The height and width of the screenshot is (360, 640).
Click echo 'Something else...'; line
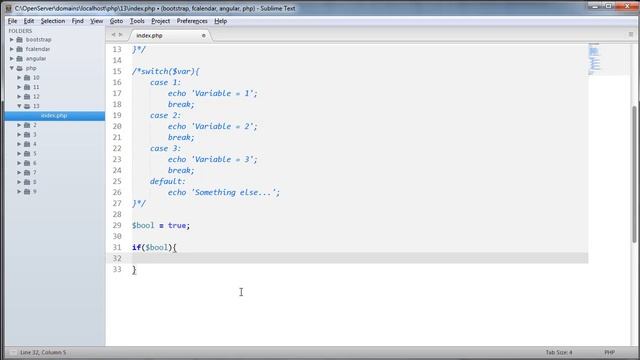(224, 192)
